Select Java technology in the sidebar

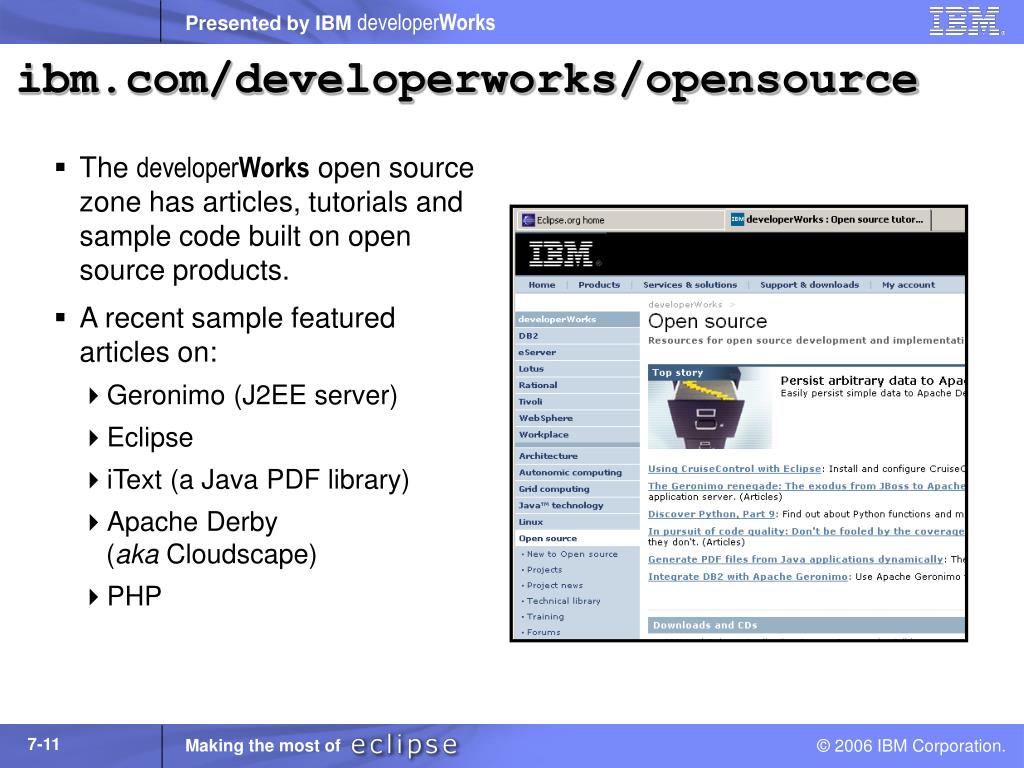point(577,505)
